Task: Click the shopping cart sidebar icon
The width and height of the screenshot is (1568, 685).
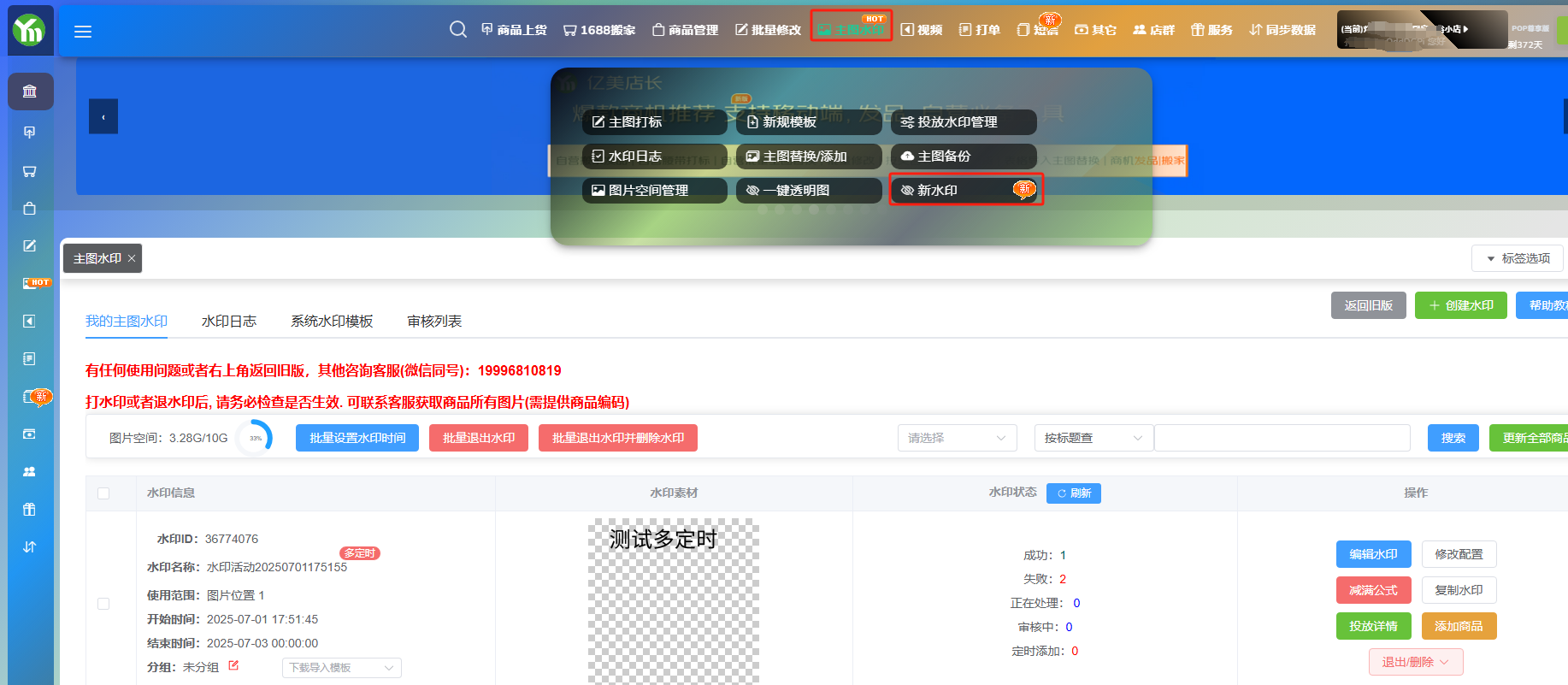Action: coord(30,171)
